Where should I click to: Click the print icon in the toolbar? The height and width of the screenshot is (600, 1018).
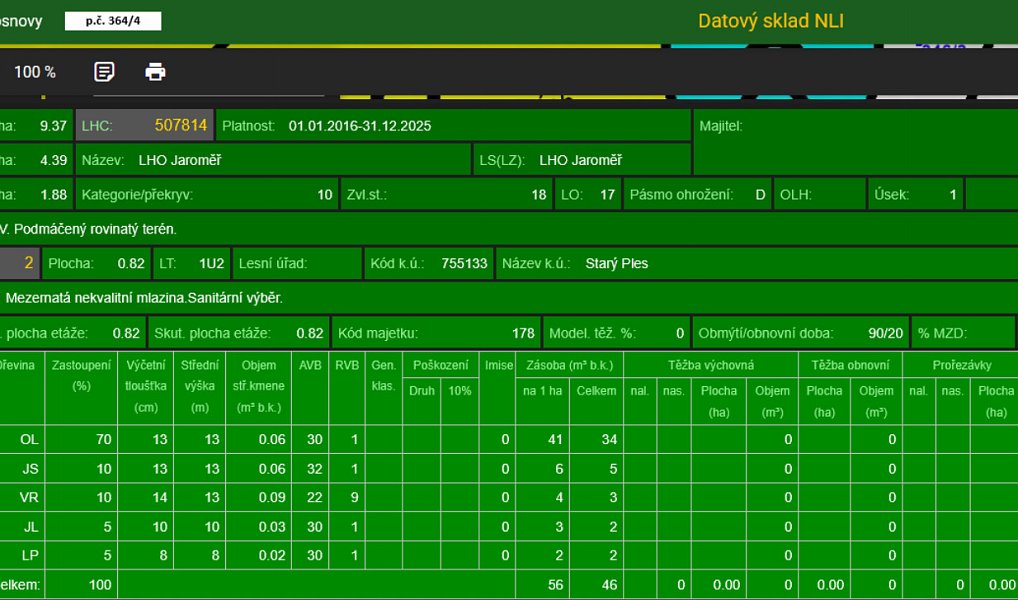155,71
